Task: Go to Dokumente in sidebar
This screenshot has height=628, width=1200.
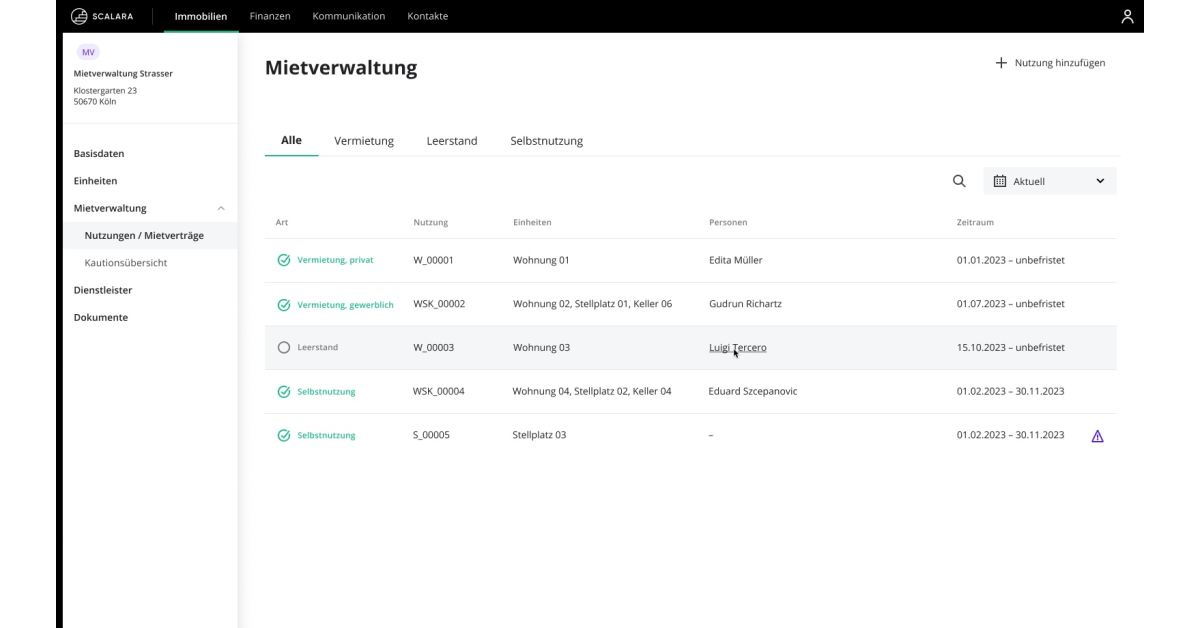Action: tap(101, 317)
